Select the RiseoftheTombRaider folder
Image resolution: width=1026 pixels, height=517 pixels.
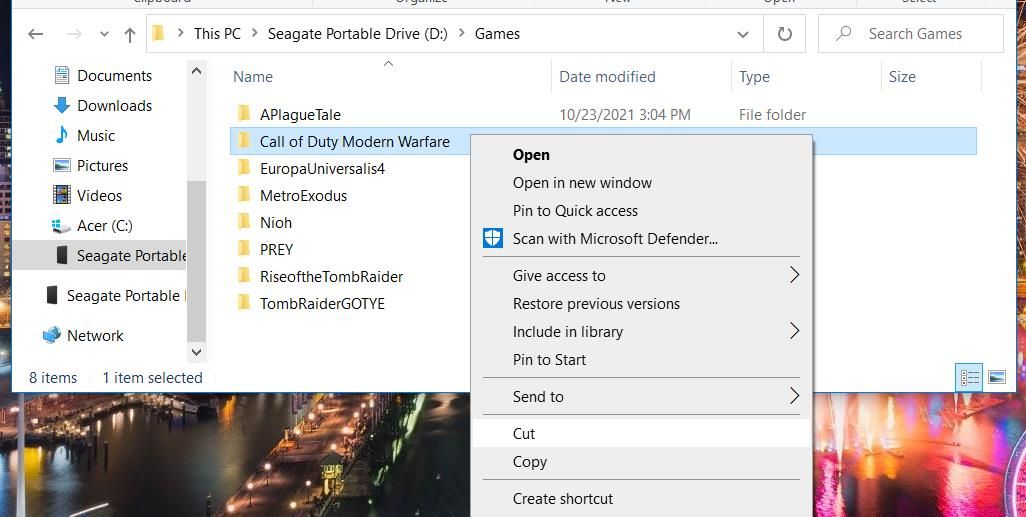click(x=331, y=277)
